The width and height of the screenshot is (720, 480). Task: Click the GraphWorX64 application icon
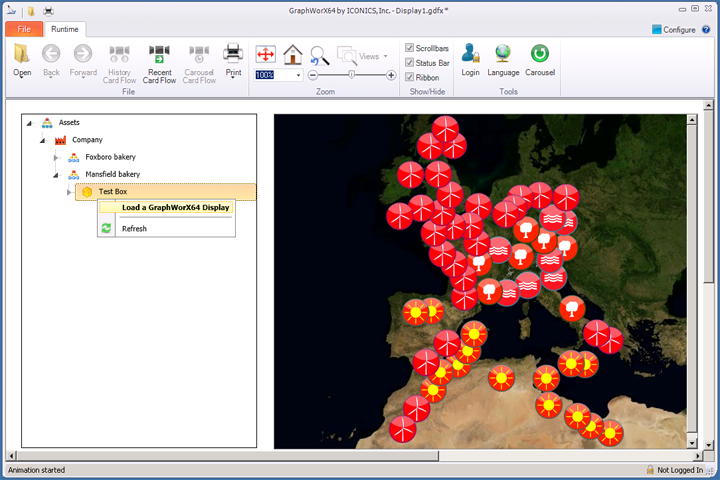[11, 10]
